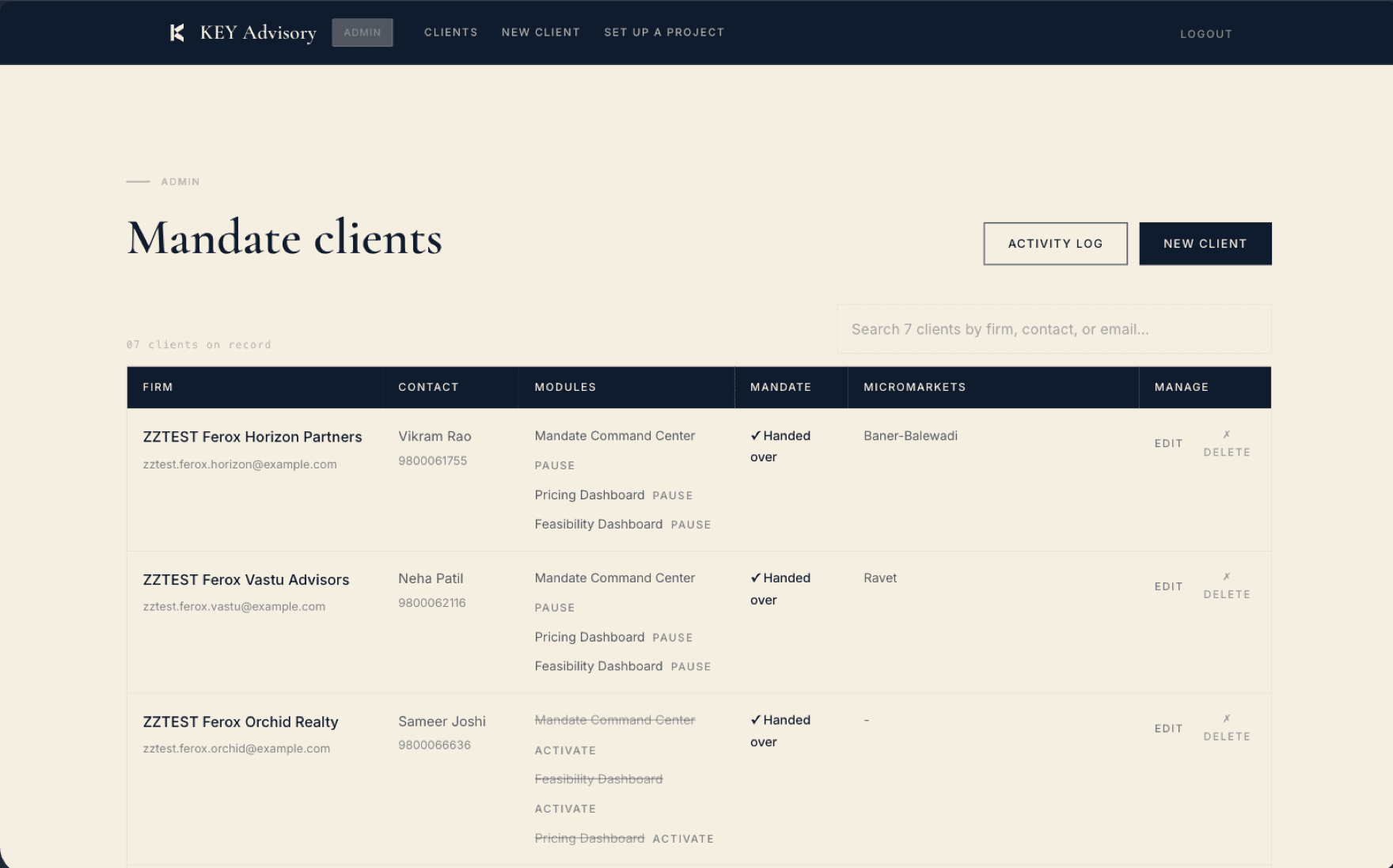
Task: Edit ZZTEST Ferox Horizon Partners client
Action: coord(1168,443)
